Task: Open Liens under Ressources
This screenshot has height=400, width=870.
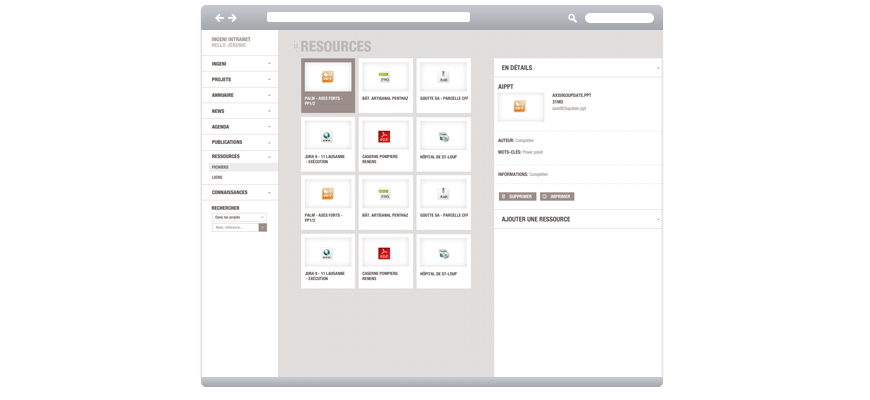Action: pyautogui.click(x=218, y=177)
